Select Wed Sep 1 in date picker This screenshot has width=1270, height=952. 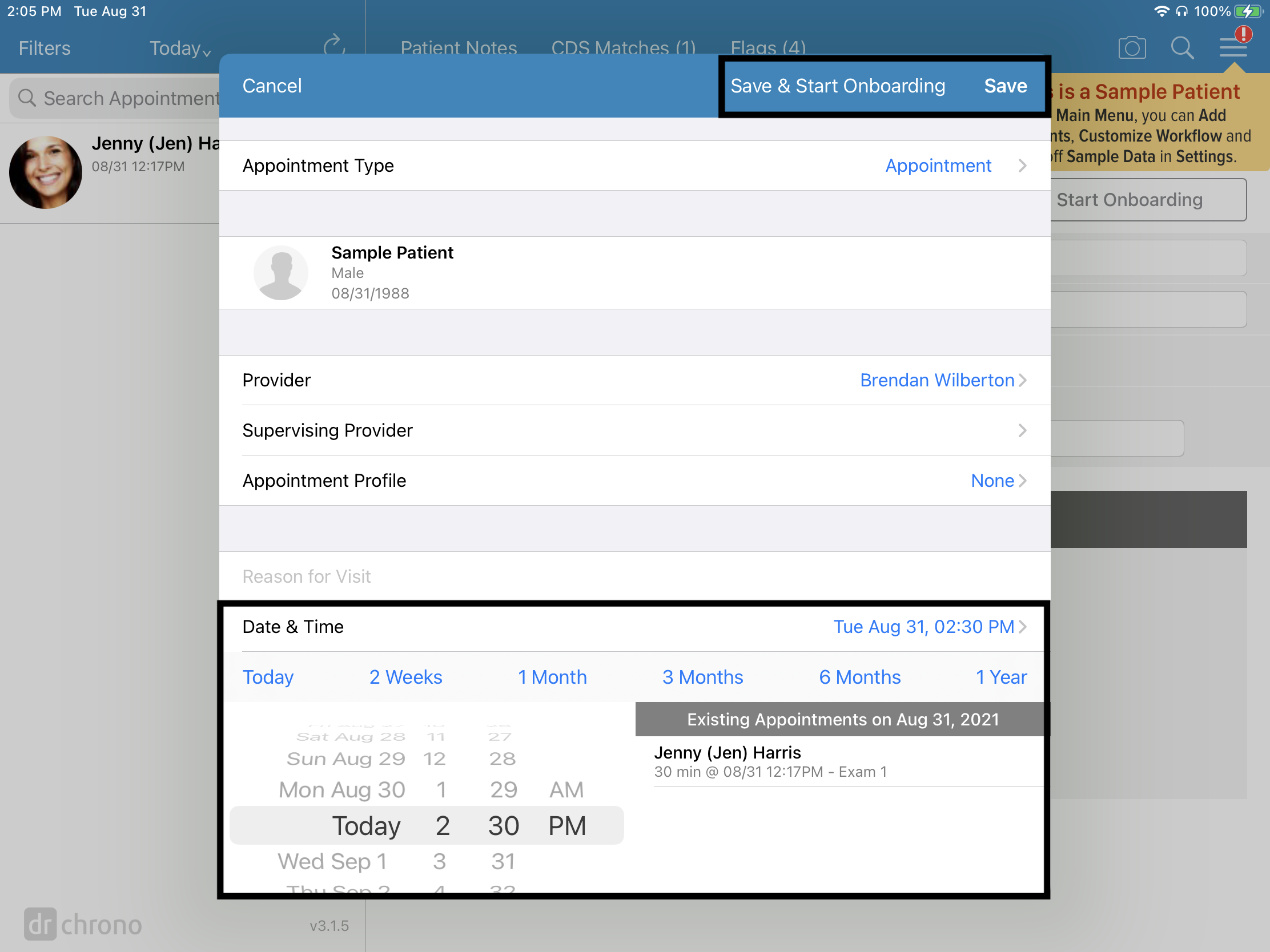point(332,861)
